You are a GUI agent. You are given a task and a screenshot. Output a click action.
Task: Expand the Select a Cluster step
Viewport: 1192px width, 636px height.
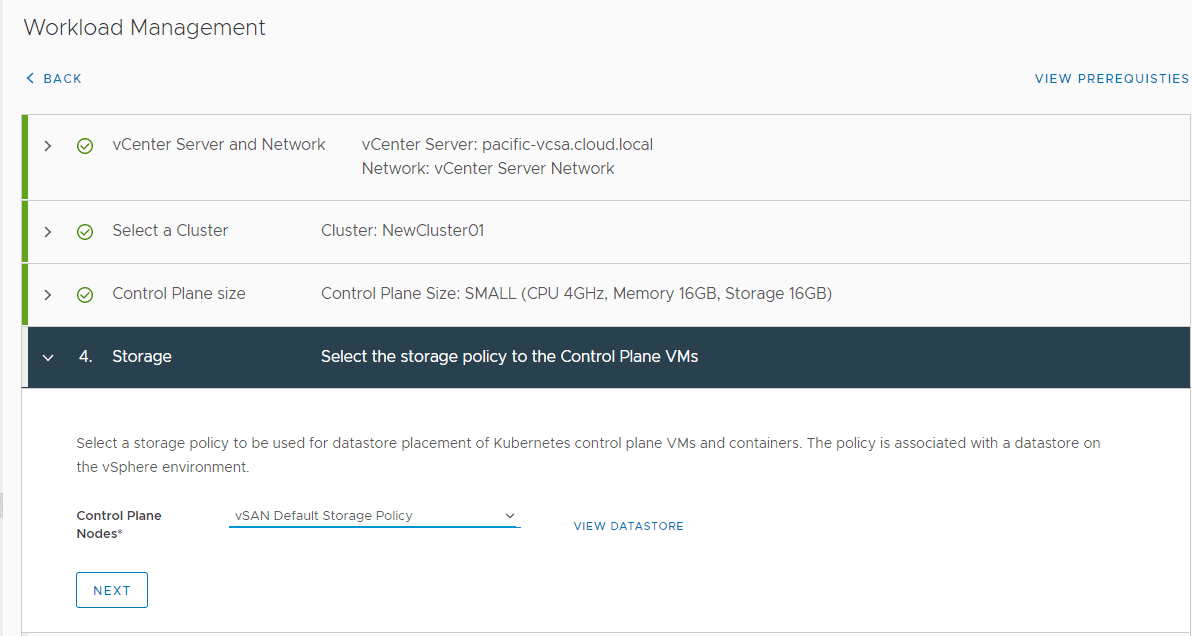tap(47, 232)
